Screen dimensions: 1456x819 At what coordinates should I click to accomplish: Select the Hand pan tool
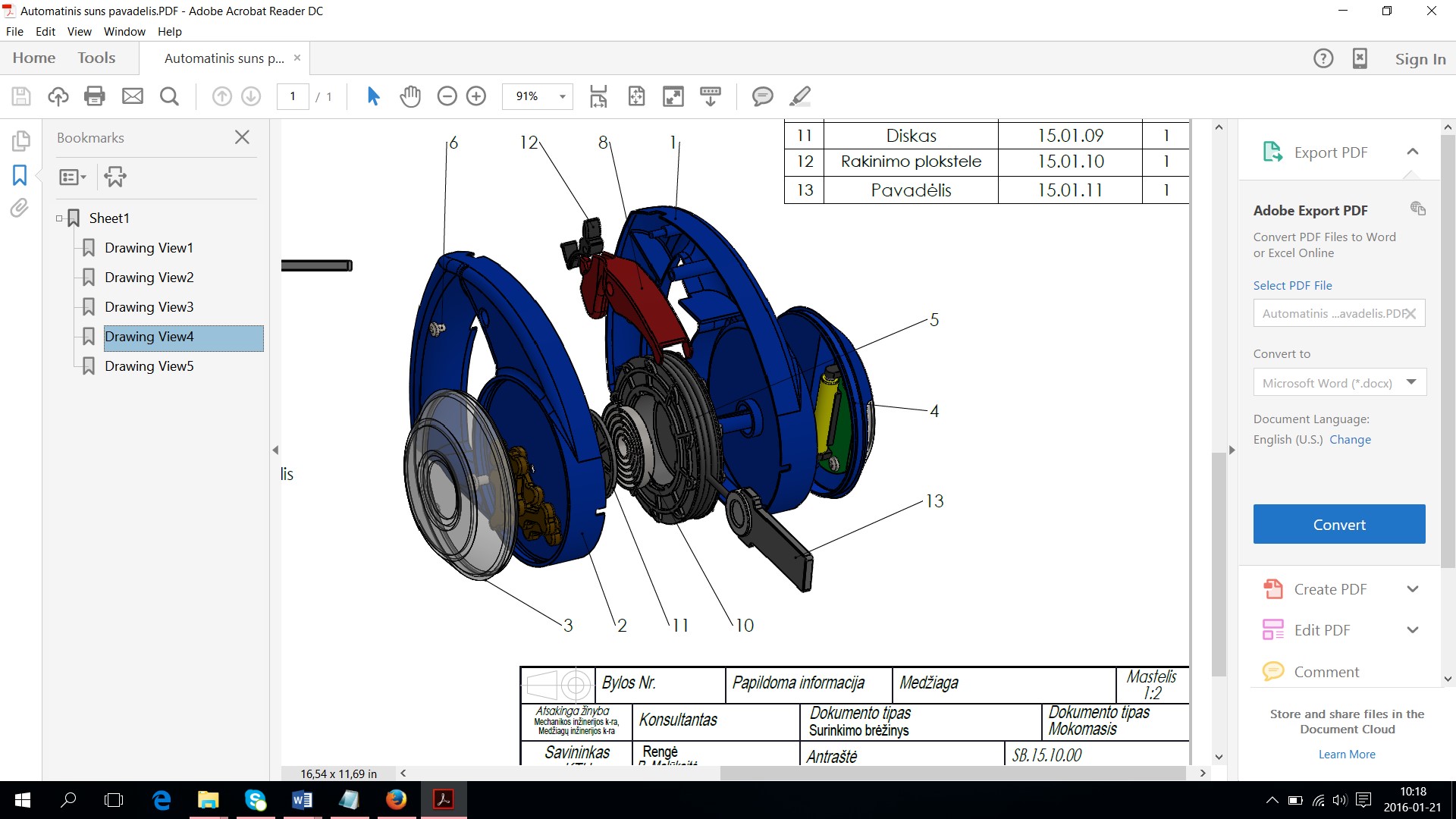pos(410,96)
